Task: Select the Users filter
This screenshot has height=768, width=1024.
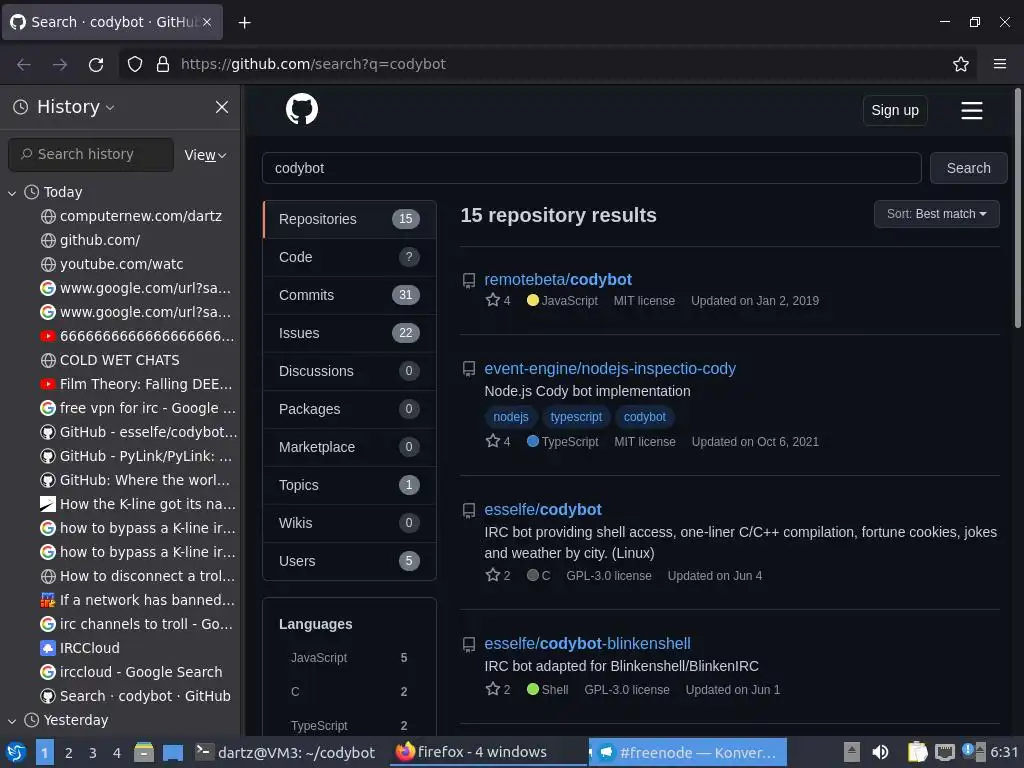Action: (349, 561)
